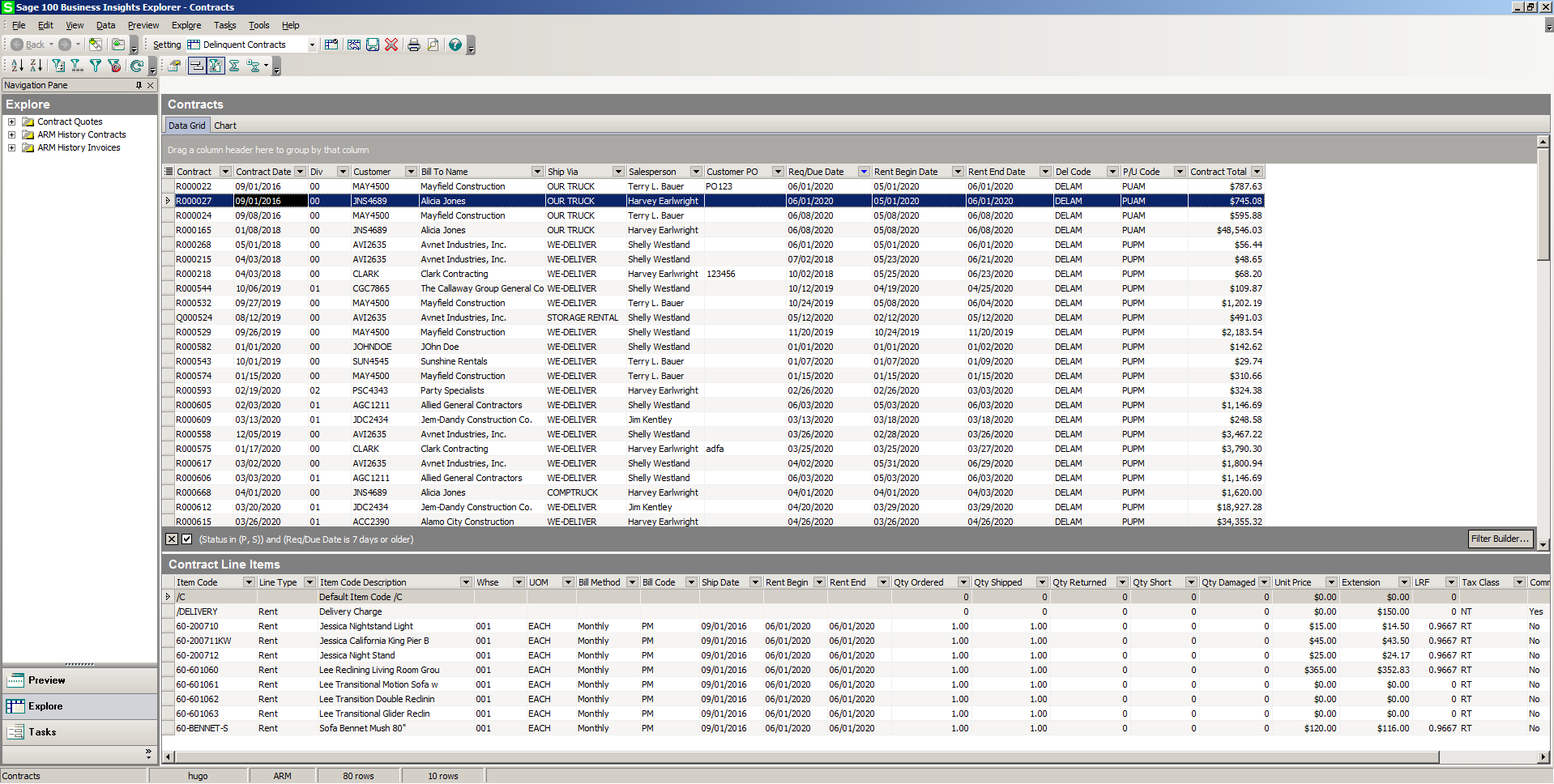
Task: Click the green-arrow folder toolbar icon
Action: click(118, 45)
